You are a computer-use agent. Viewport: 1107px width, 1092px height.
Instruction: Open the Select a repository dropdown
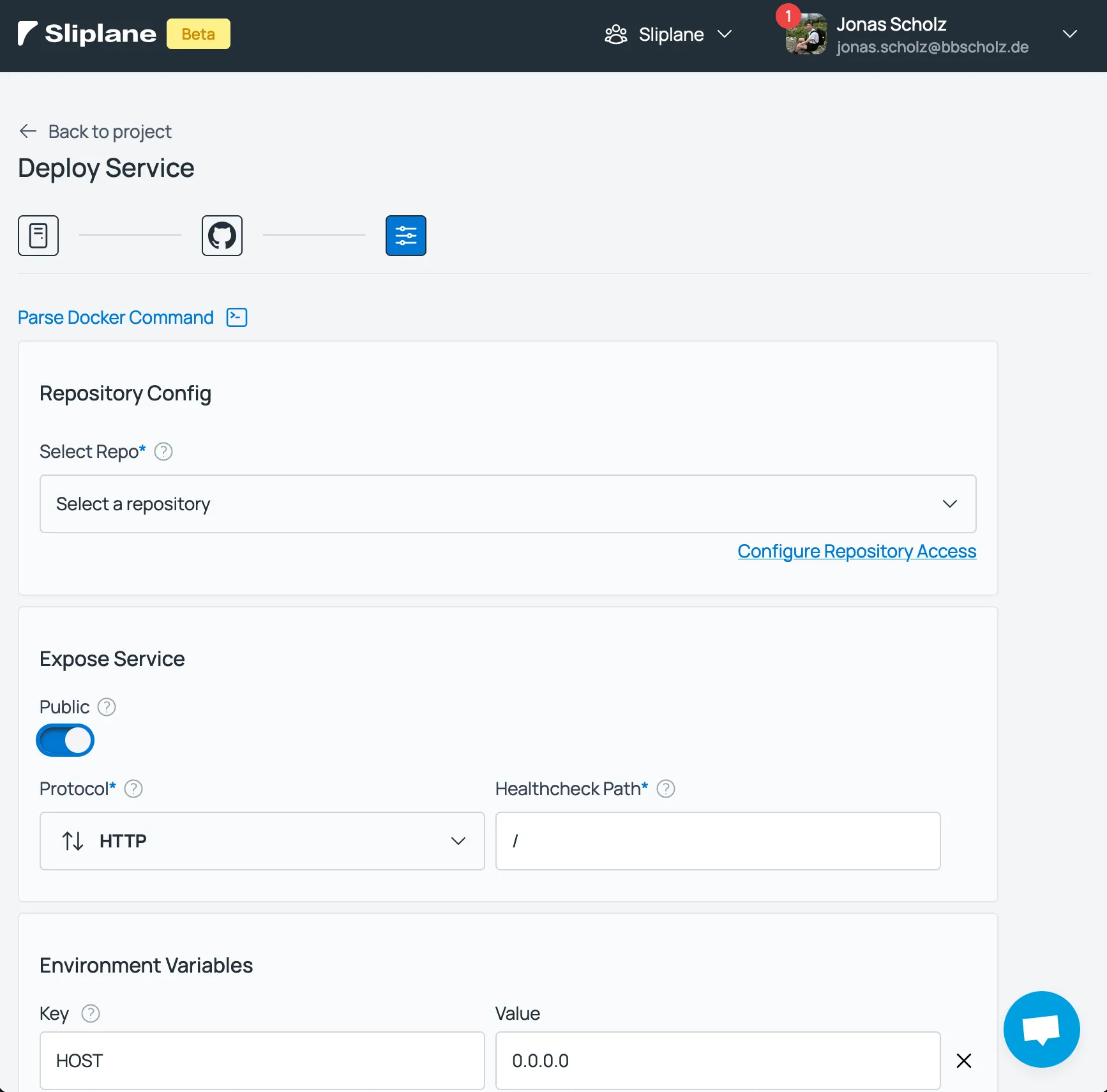(x=508, y=504)
